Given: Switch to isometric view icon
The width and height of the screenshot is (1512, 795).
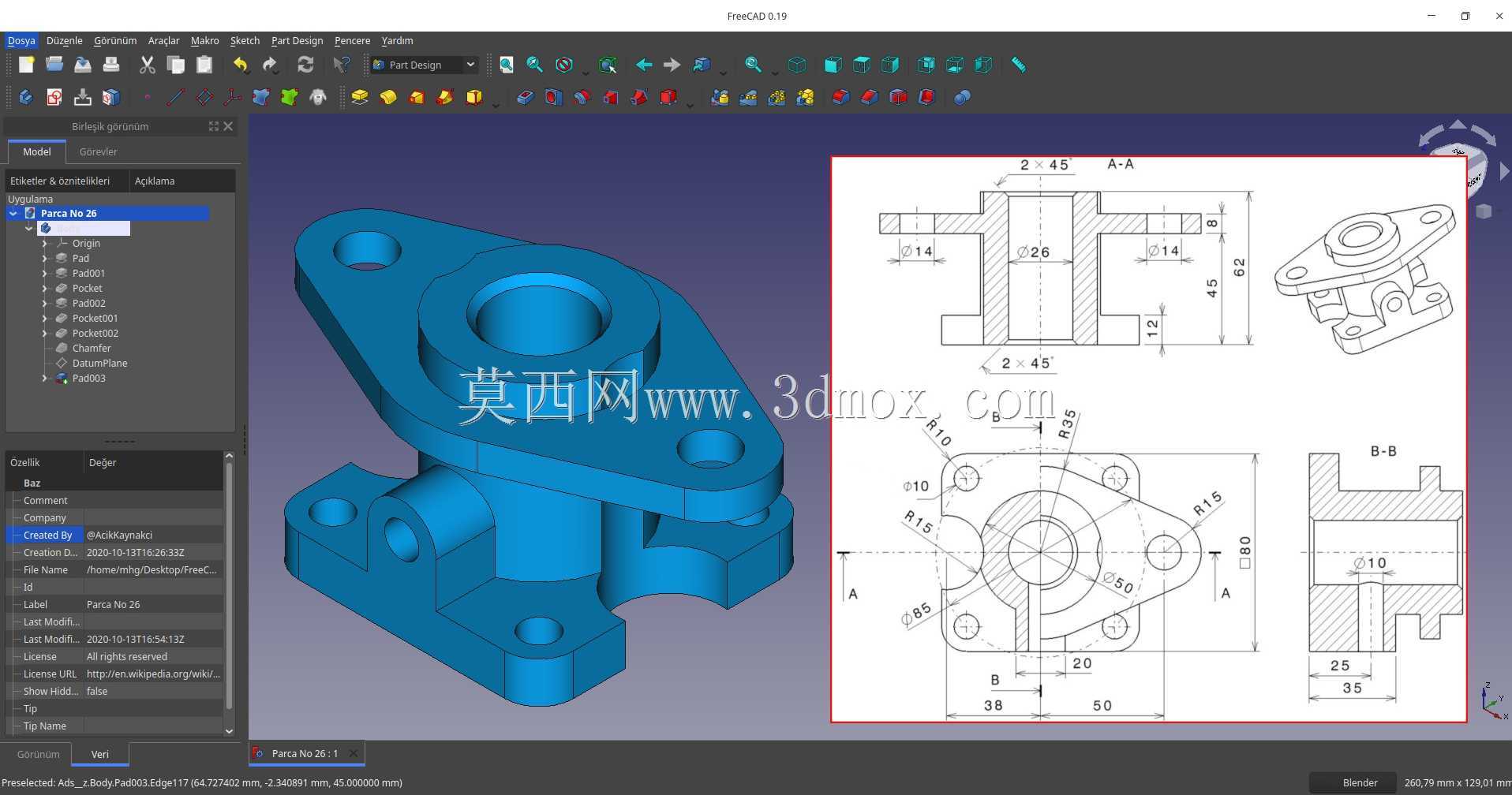Looking at the screenshot, I should point(797,65).
